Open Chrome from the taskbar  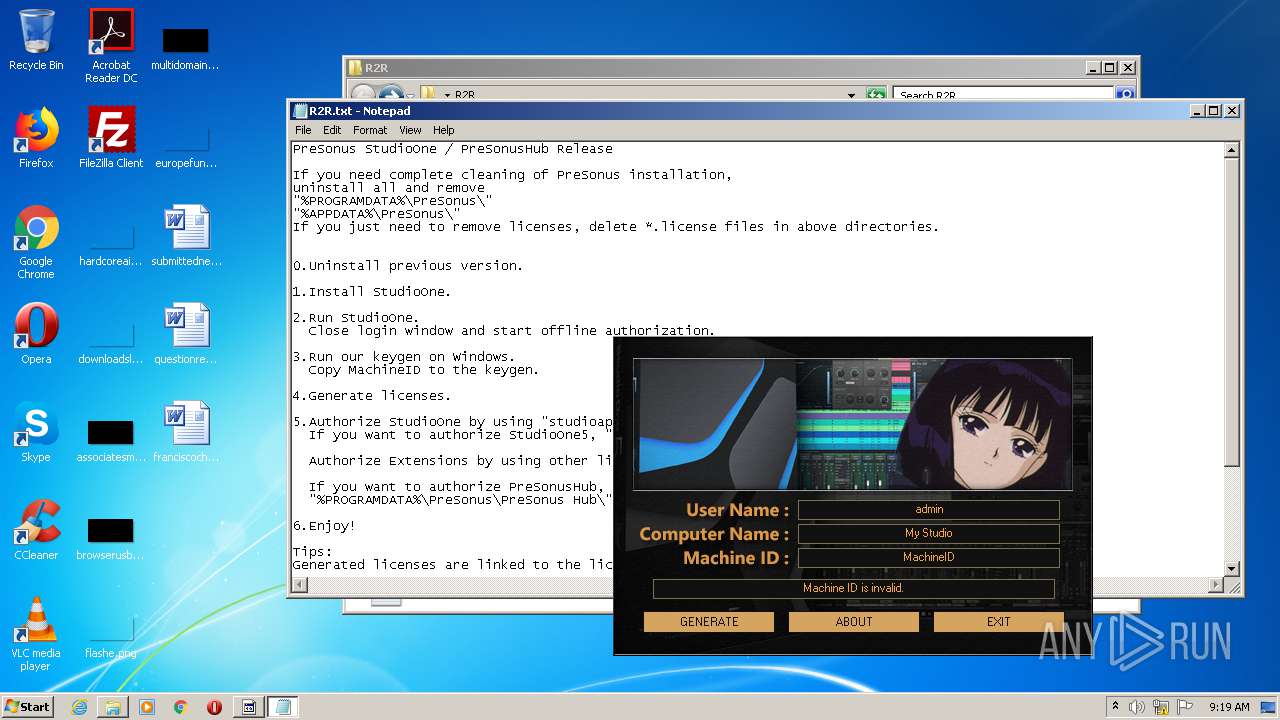[181, 706]
